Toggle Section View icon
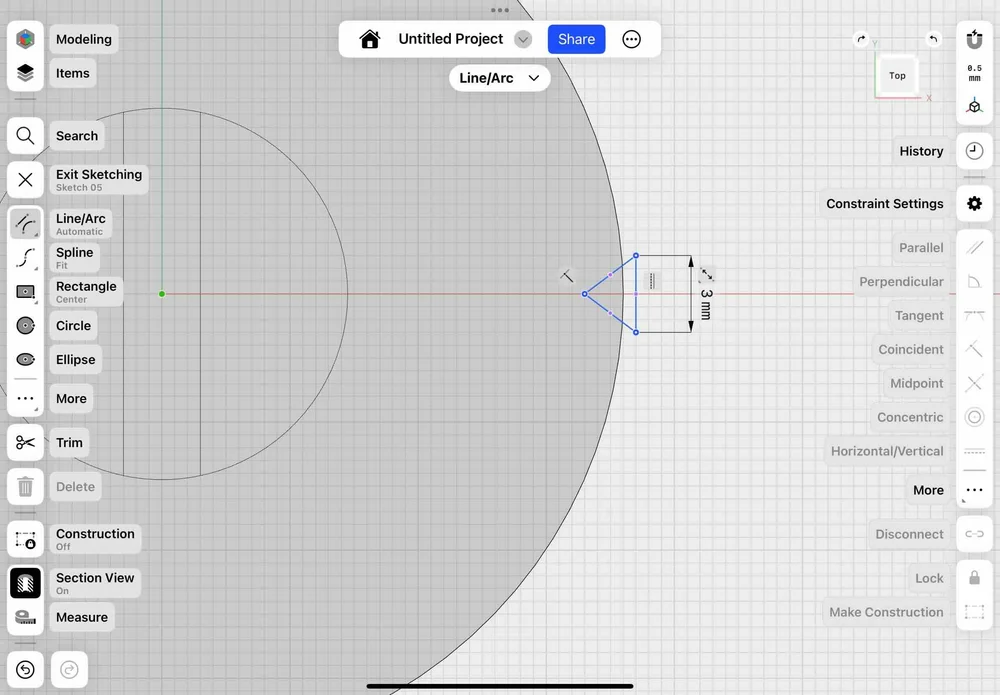Viewport: 1000px width, 695px height. coord(26,583)
